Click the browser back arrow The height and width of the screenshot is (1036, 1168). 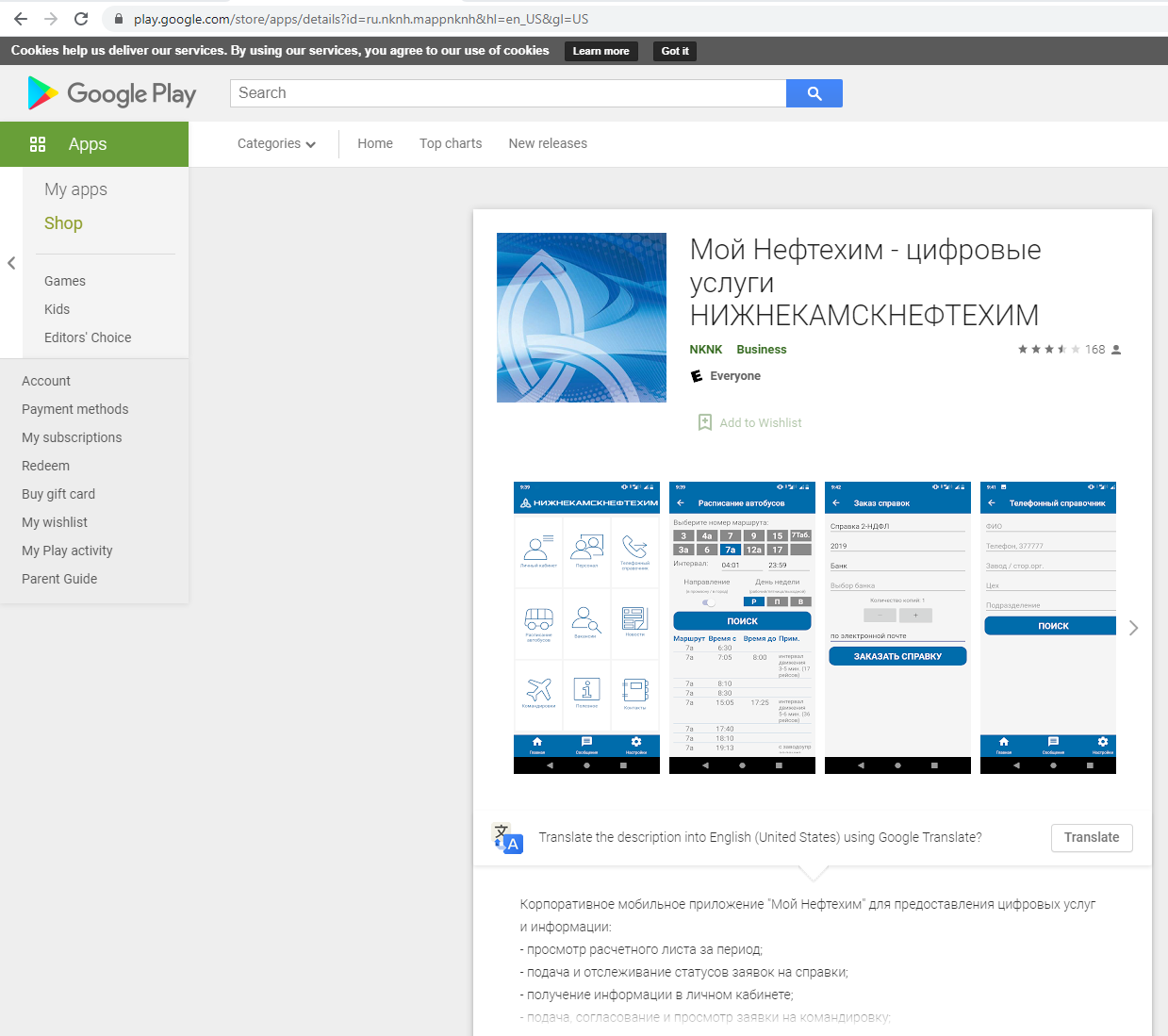pos(21,19)
